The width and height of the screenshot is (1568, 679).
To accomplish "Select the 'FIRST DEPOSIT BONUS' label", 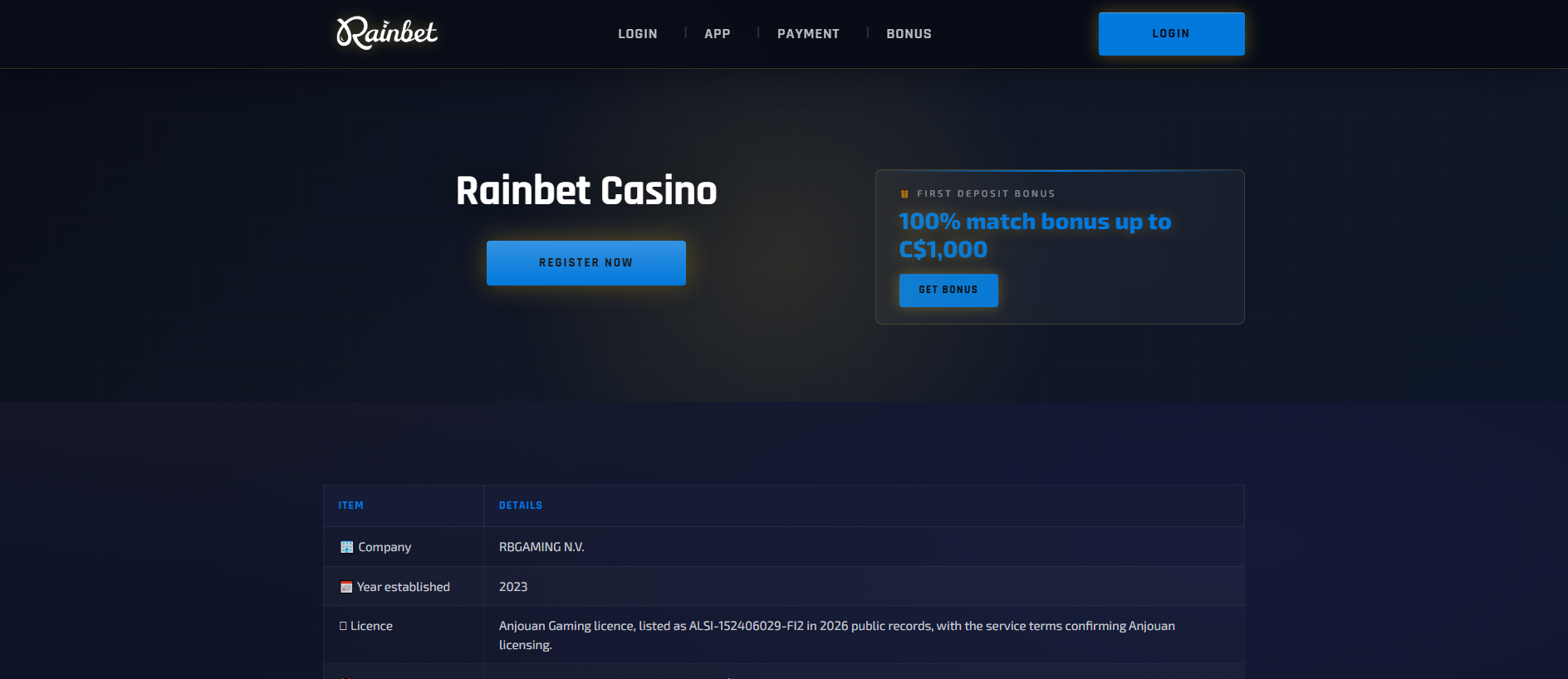I will click(986, 194).
